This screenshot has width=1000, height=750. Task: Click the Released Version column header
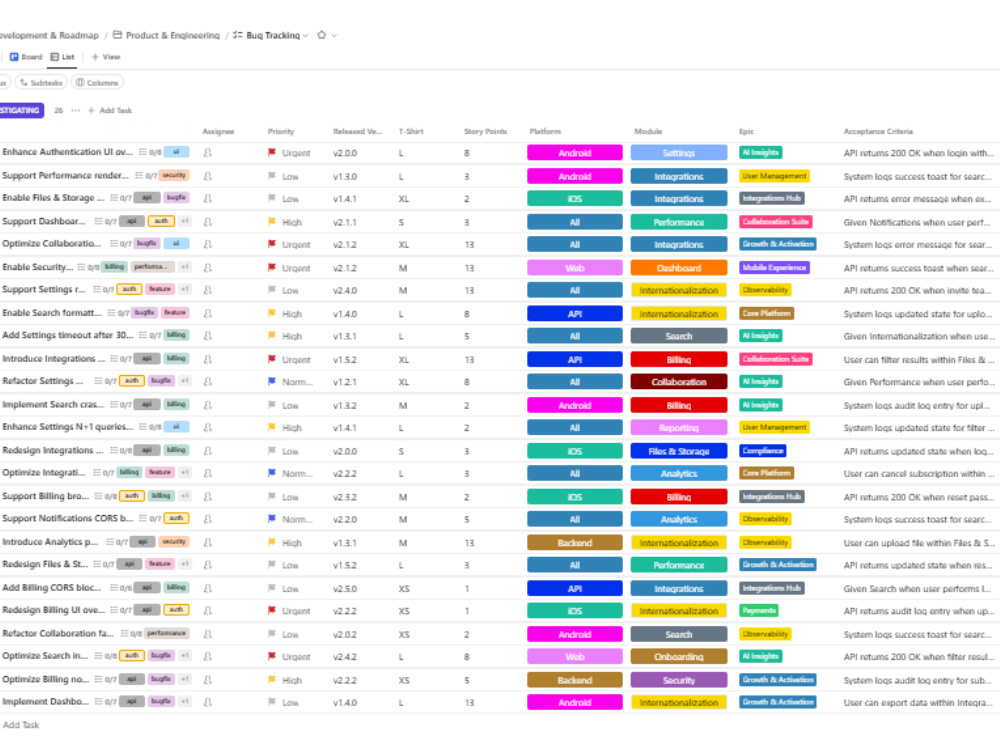coord(357,131)
